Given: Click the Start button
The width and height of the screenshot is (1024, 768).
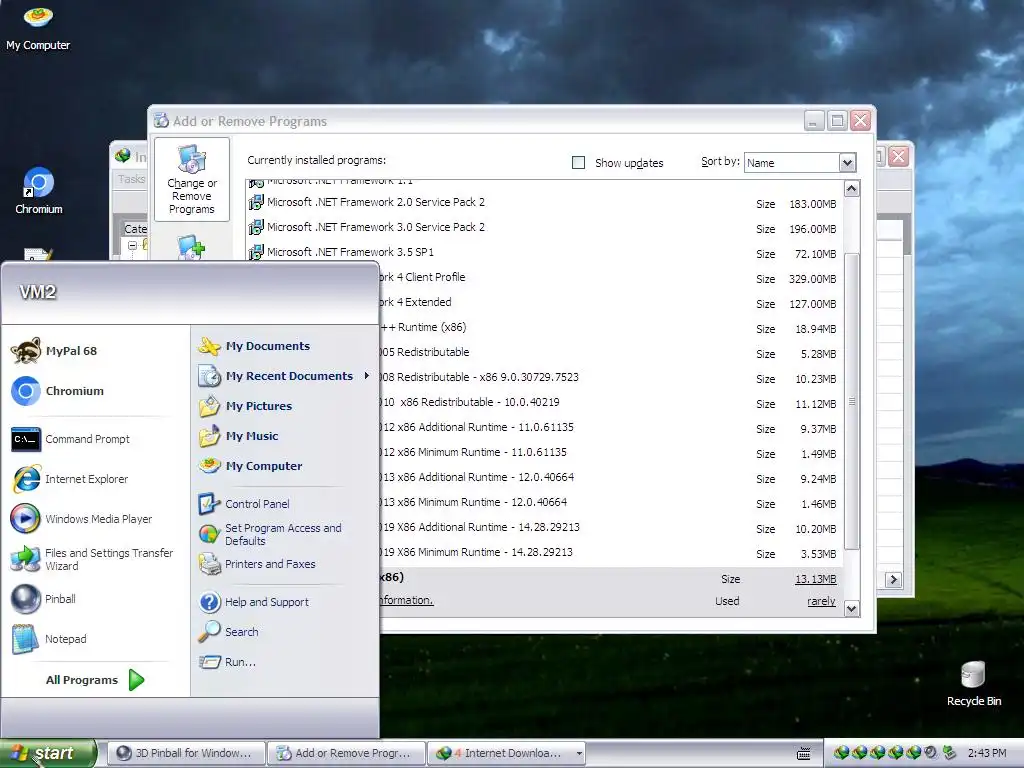Looking at the screenshot, I should [x=47, y=753].
